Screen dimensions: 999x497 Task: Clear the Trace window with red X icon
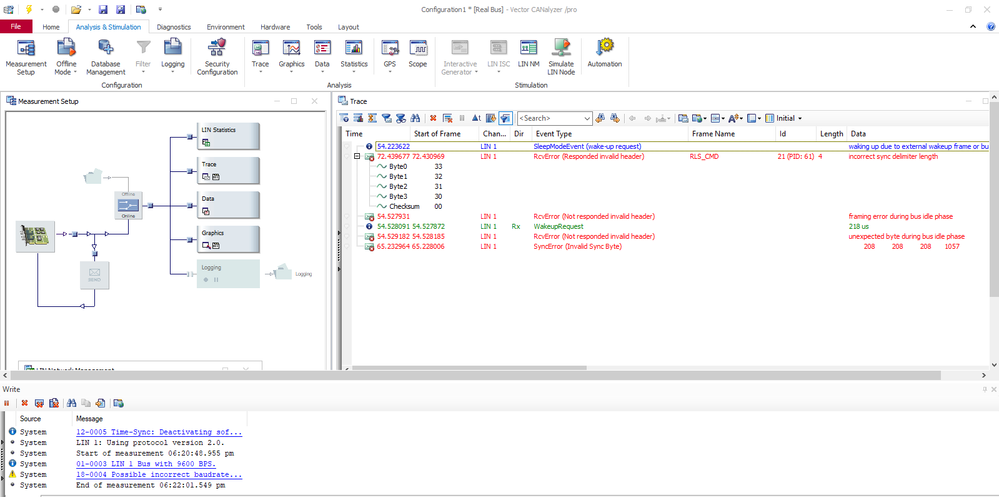[x=433, y=118]
